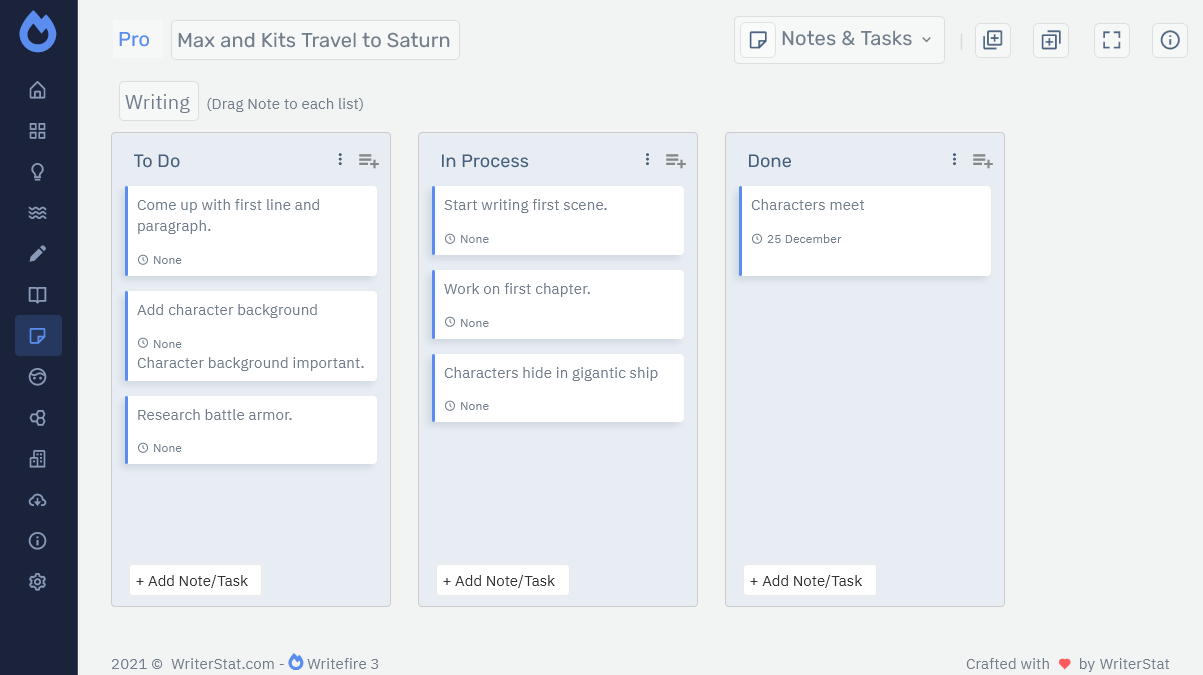Open the WriterStat.com footer link
Screen dimensions: 1203x675
point(223,663)
